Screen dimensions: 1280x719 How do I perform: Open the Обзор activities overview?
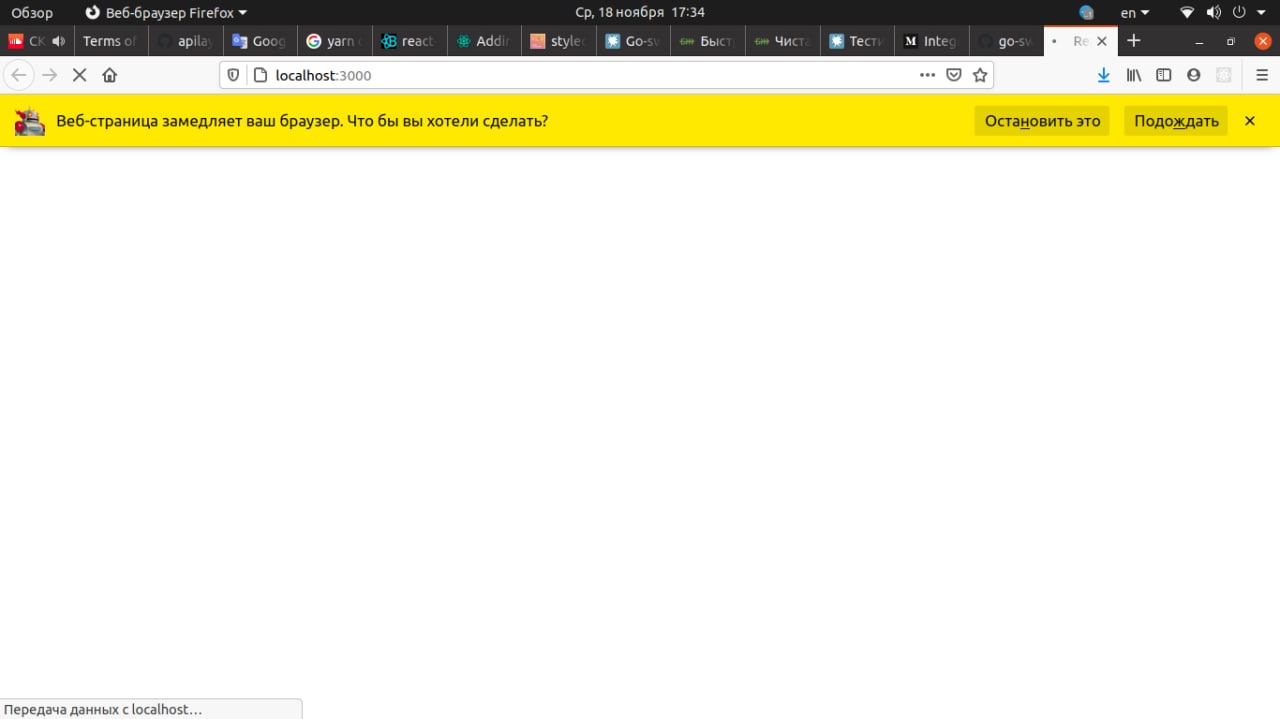(x=32, y=13)
